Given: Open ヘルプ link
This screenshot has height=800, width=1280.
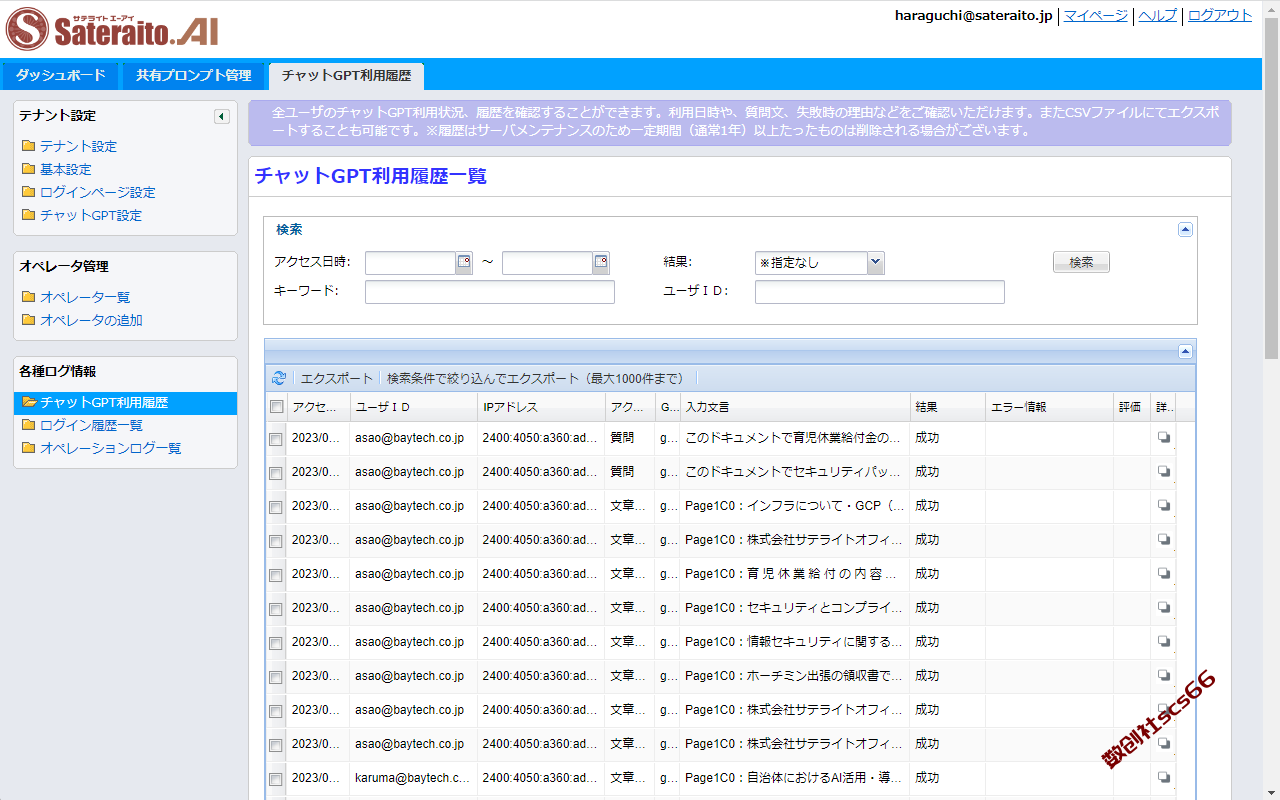Looking at the screenshot, I should click(x=1157, y=15).
